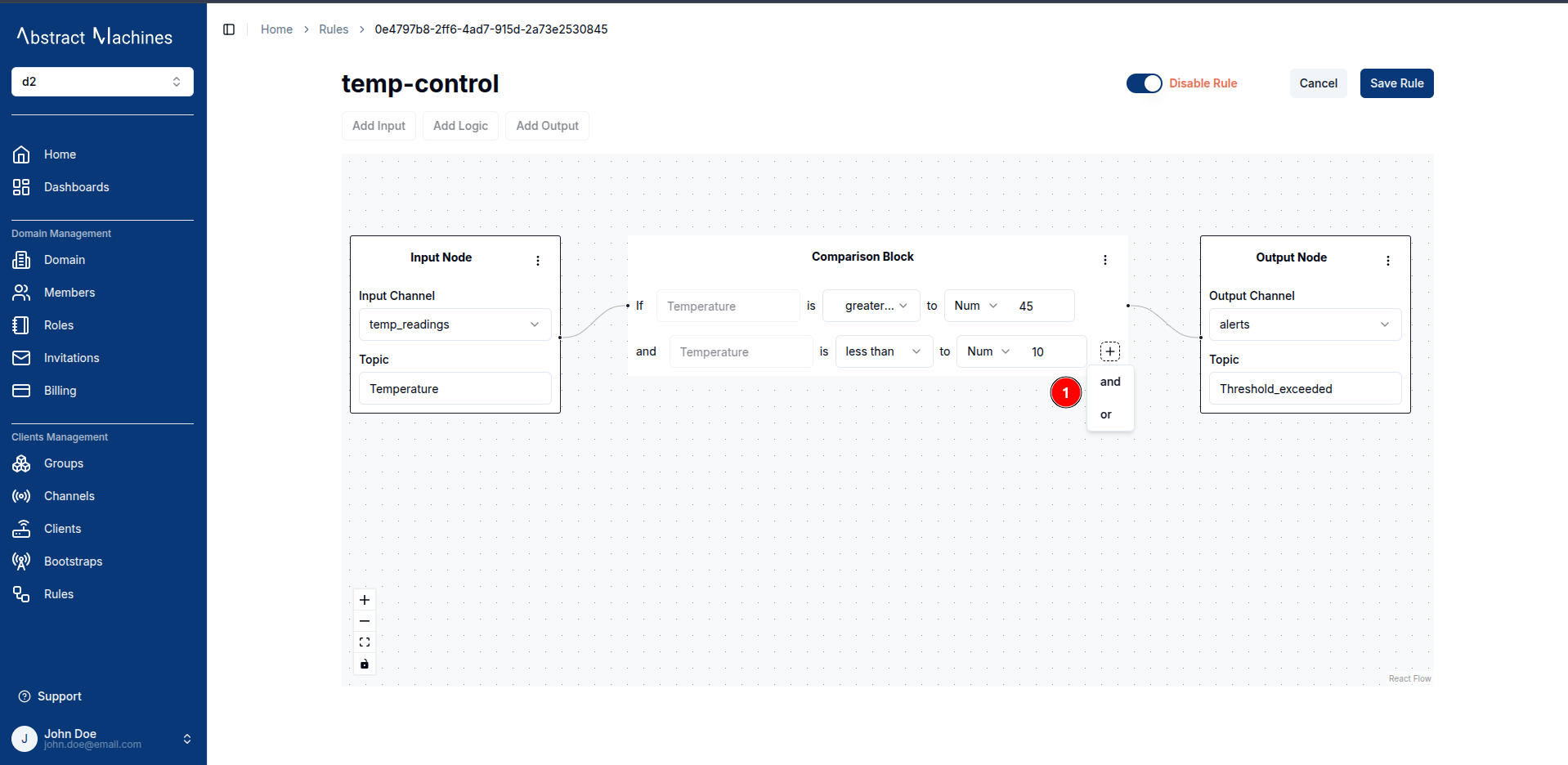The image size is (1568, 765).
Task: Click the Channels broadcast icon
Action: (21, 496)
